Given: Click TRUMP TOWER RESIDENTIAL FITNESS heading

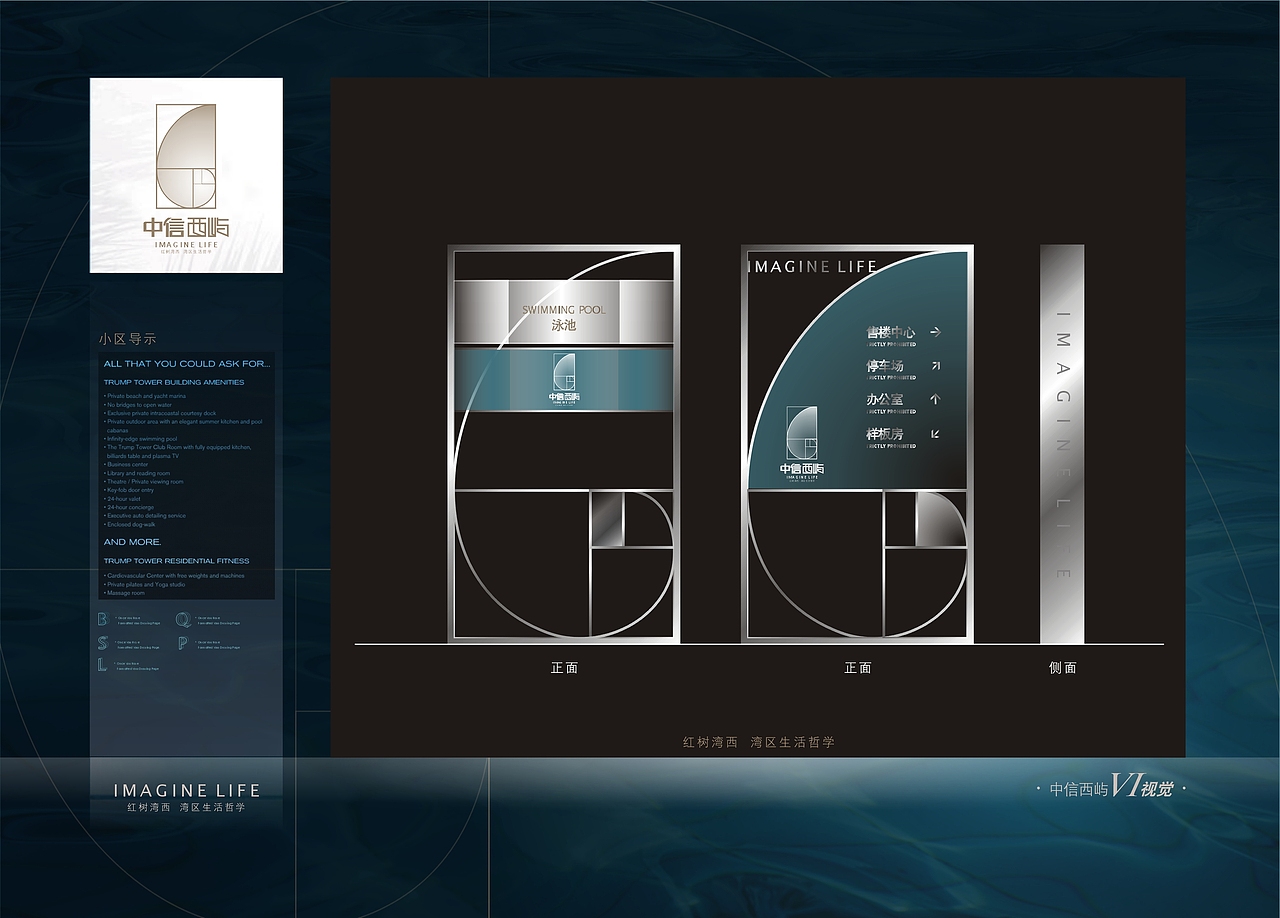Looking at the screenshot, I should [177, 561].
